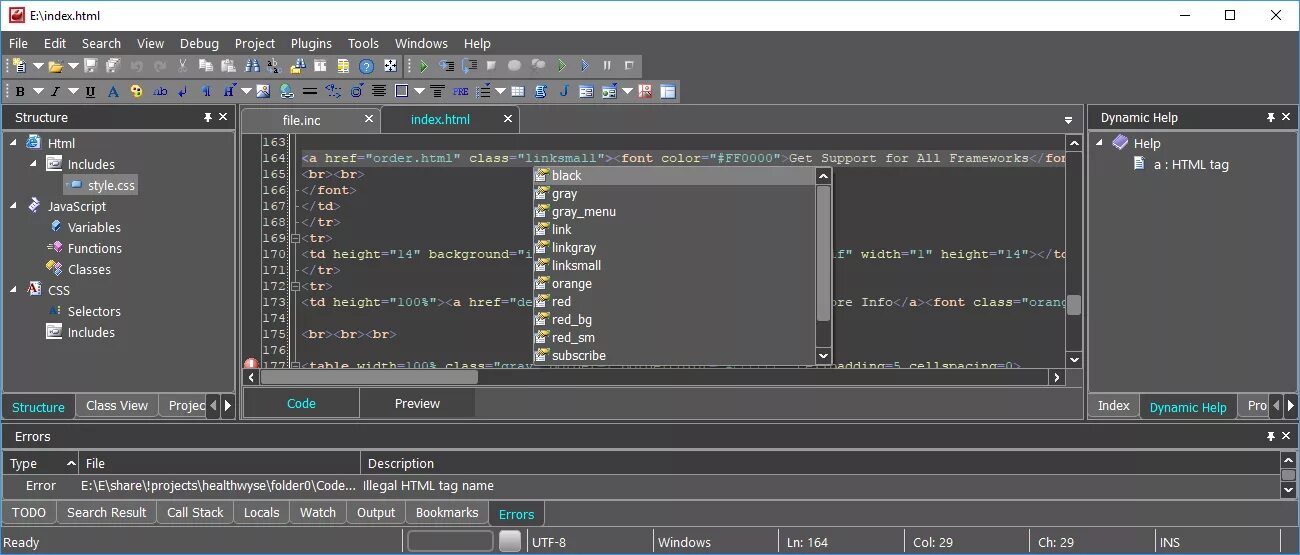Click the Insert table grid icon
Viewport: 1300px width, 555px height.
click(517, 91)
